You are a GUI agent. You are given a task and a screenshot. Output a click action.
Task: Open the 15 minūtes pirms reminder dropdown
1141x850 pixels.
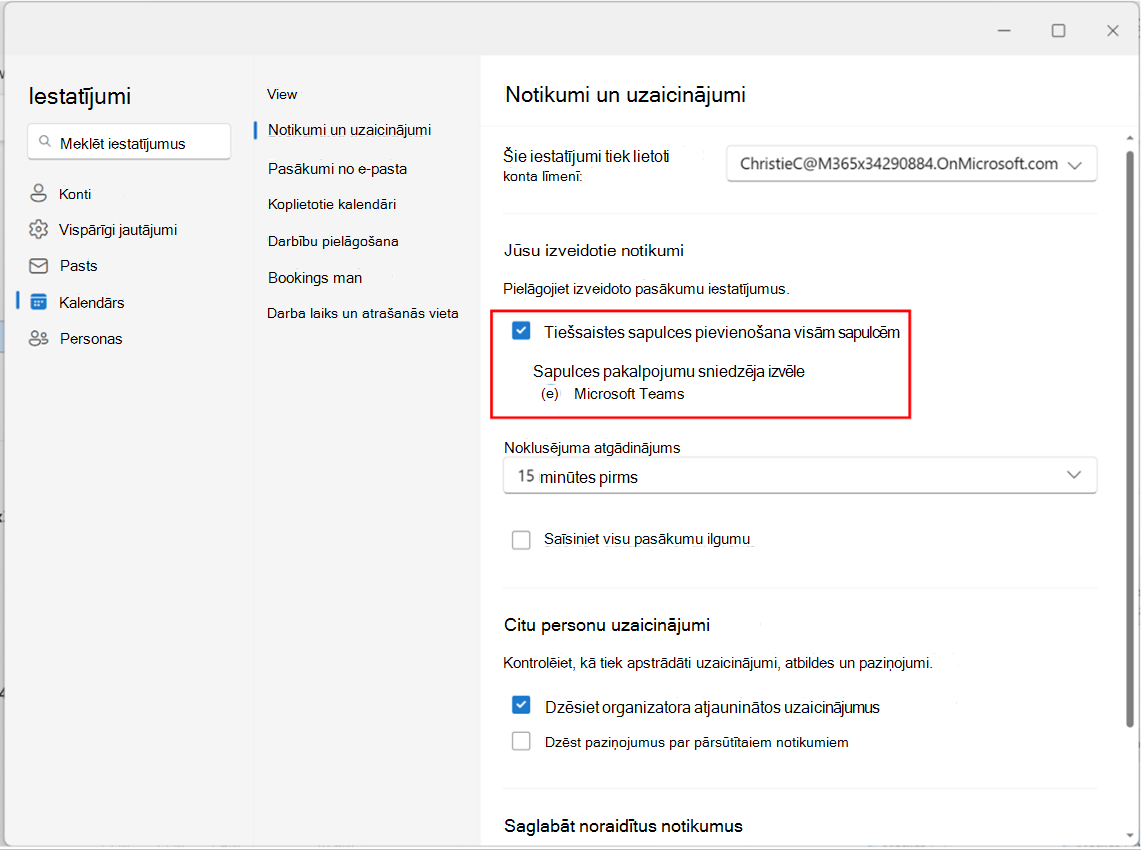[x=800, y=476]
